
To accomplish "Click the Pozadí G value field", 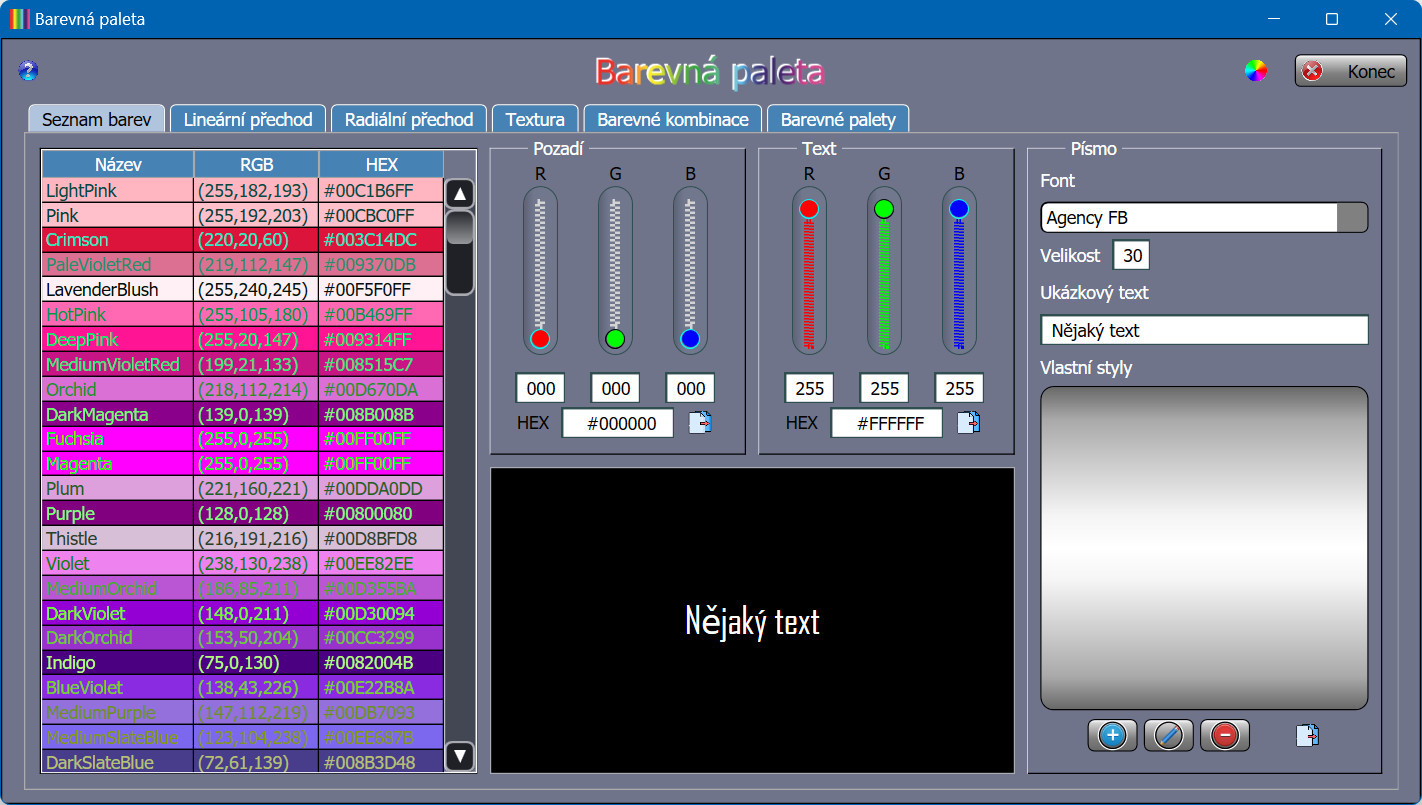I will click(x=616, y=388).
